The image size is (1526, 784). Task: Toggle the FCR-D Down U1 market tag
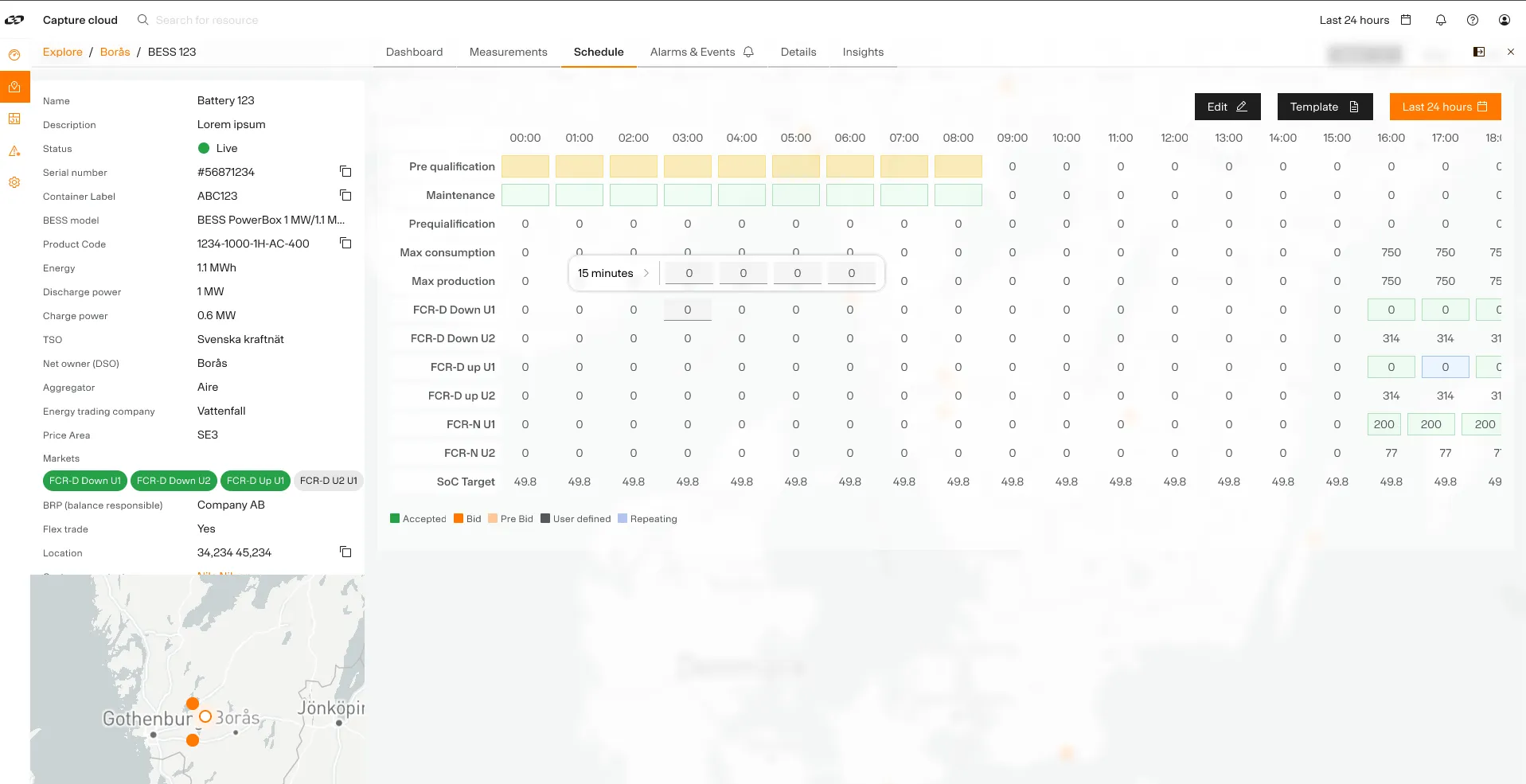tap(85, 481)
